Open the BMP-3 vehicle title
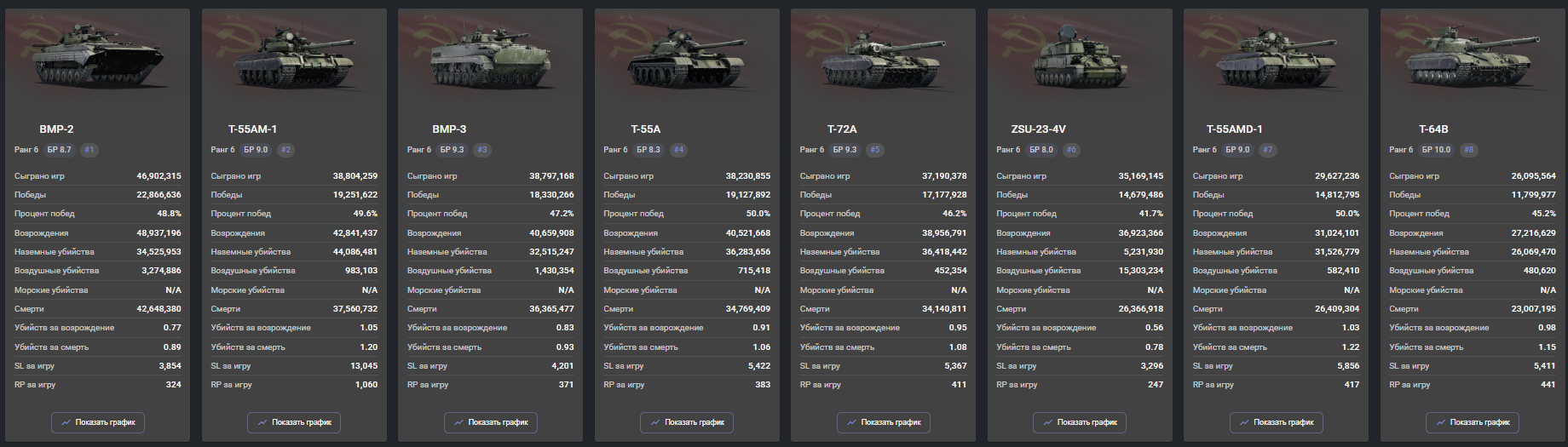This screenshot has height=447, width=1568. [x=449, y=129]
